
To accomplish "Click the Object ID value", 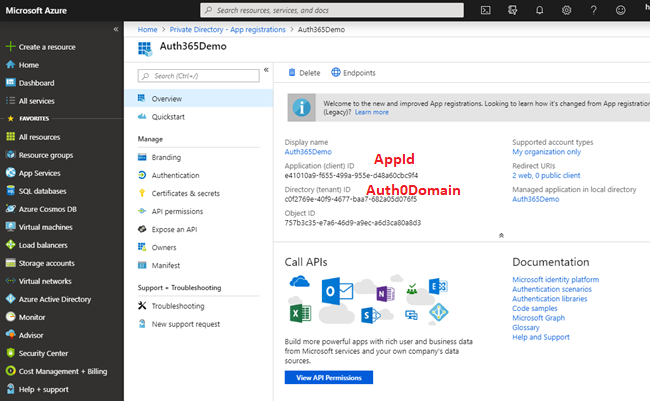I will (353, 223).
